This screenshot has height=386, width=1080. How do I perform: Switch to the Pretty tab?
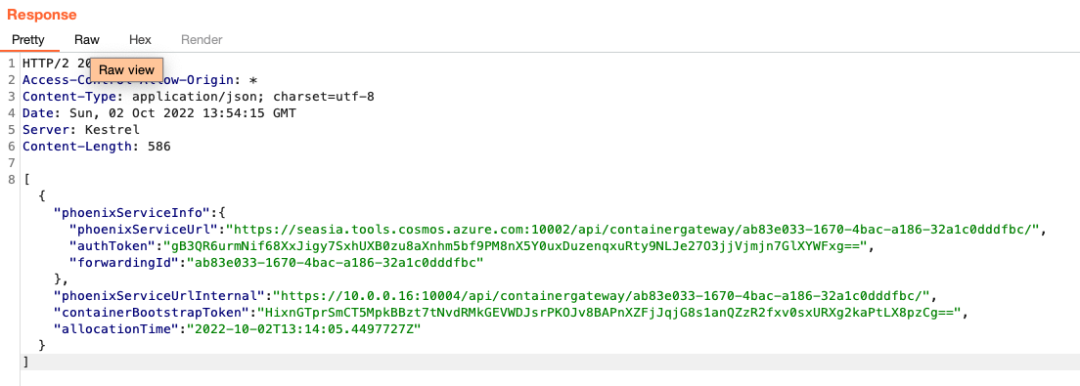[28, 40]
